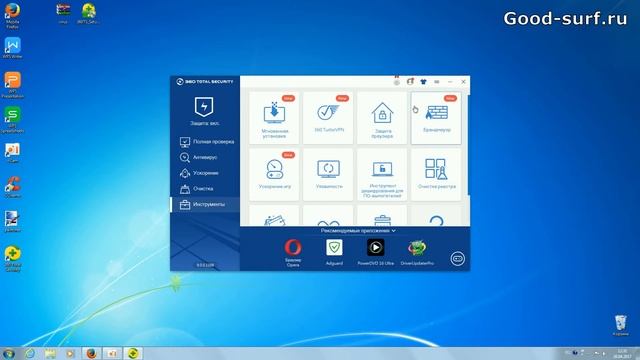Open the Game Booster gamepad tile
The image size is (640, 360).
(x=274, y=174)
